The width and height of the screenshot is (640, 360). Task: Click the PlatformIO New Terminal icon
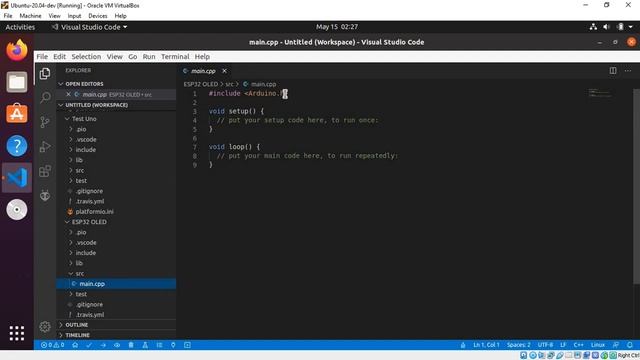(187, 345)
